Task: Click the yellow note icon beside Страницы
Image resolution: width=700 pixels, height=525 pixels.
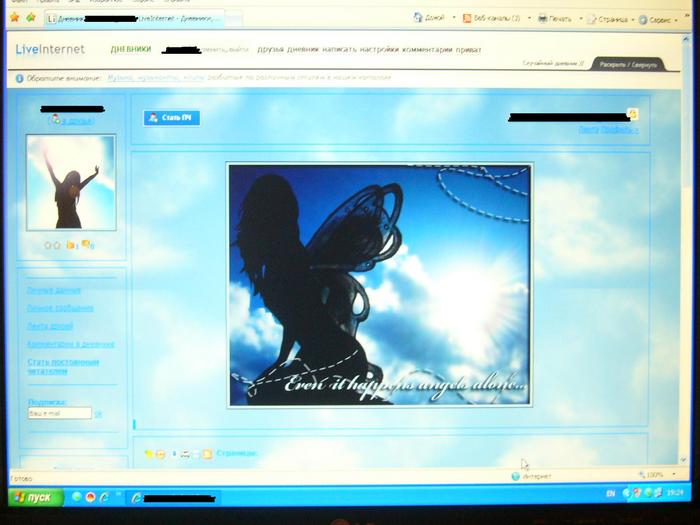Action: 207,454
